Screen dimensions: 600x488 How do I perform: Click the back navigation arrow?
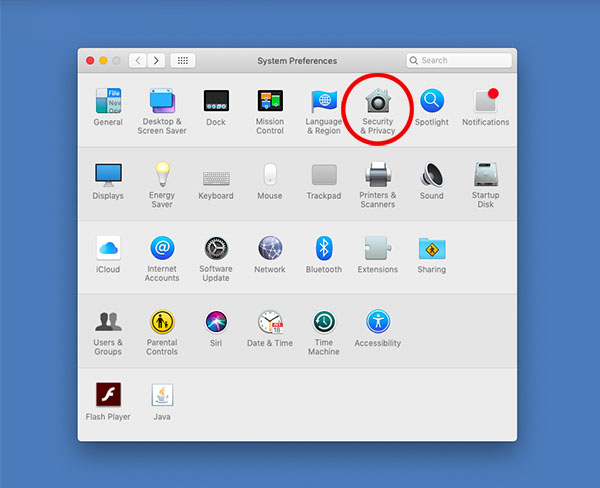[138, 60]
